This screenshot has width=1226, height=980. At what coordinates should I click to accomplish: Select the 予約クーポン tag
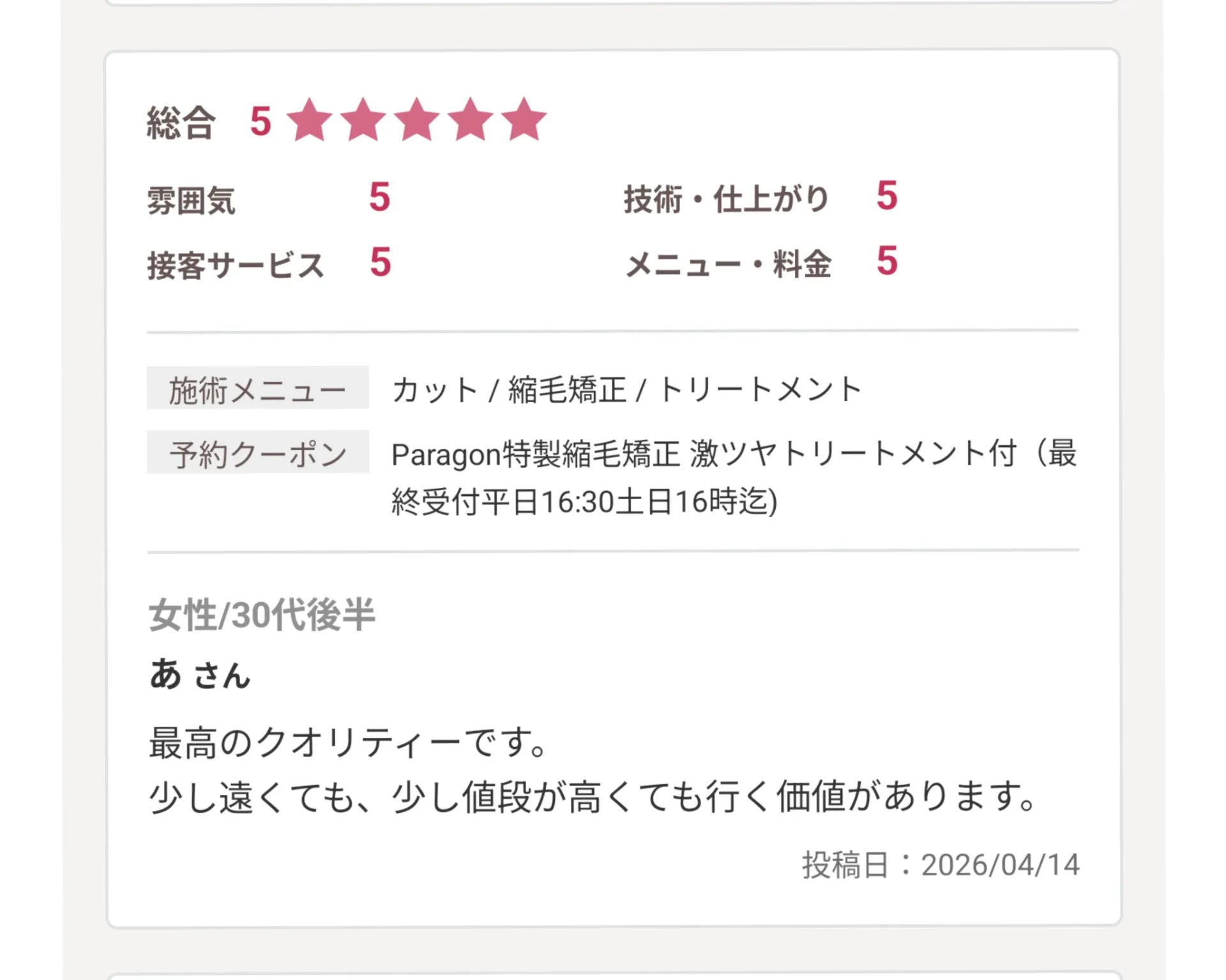(257, 453)
